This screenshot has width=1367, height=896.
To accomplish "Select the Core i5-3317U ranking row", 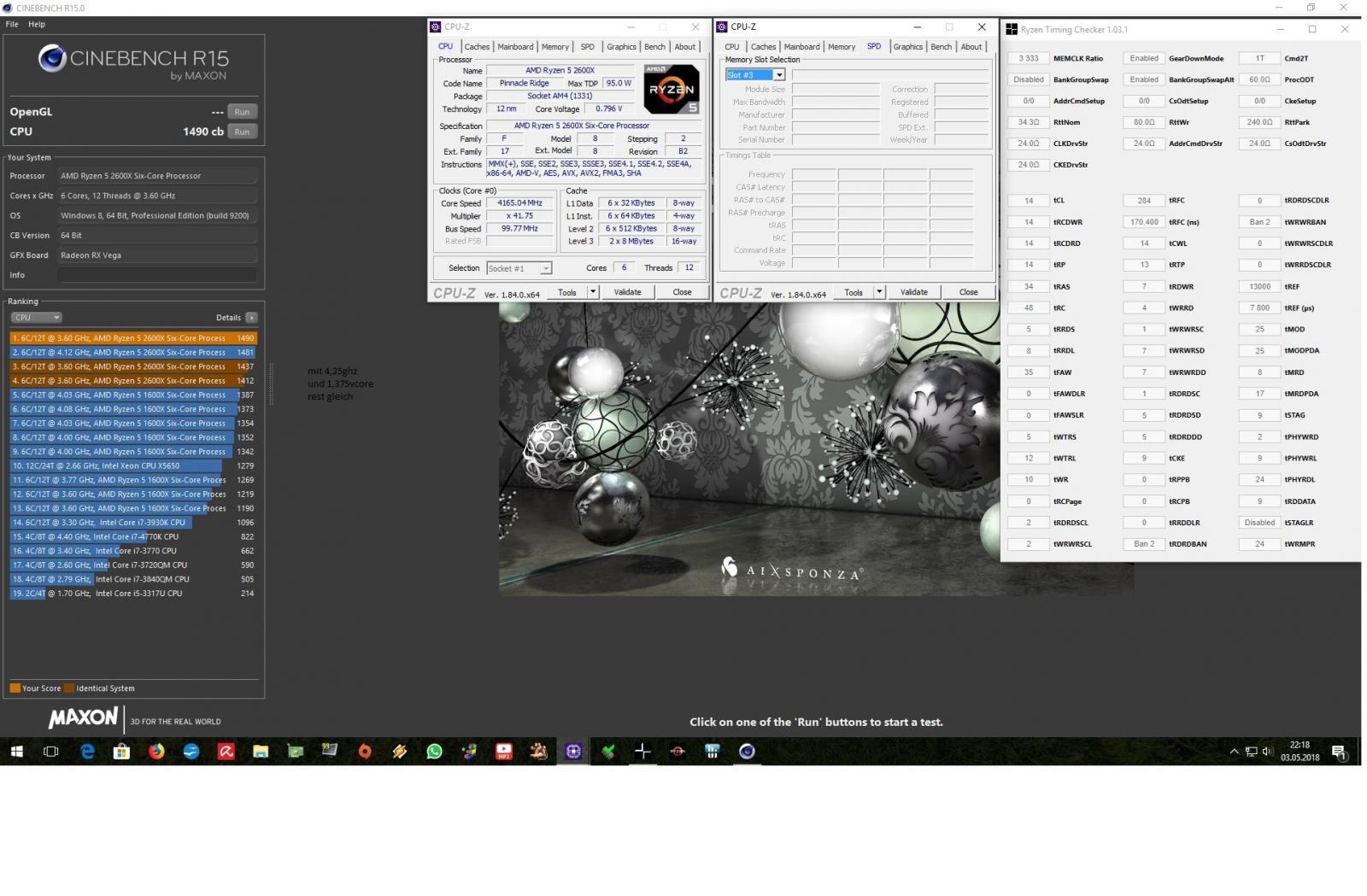I will click(x=133, y=593).
